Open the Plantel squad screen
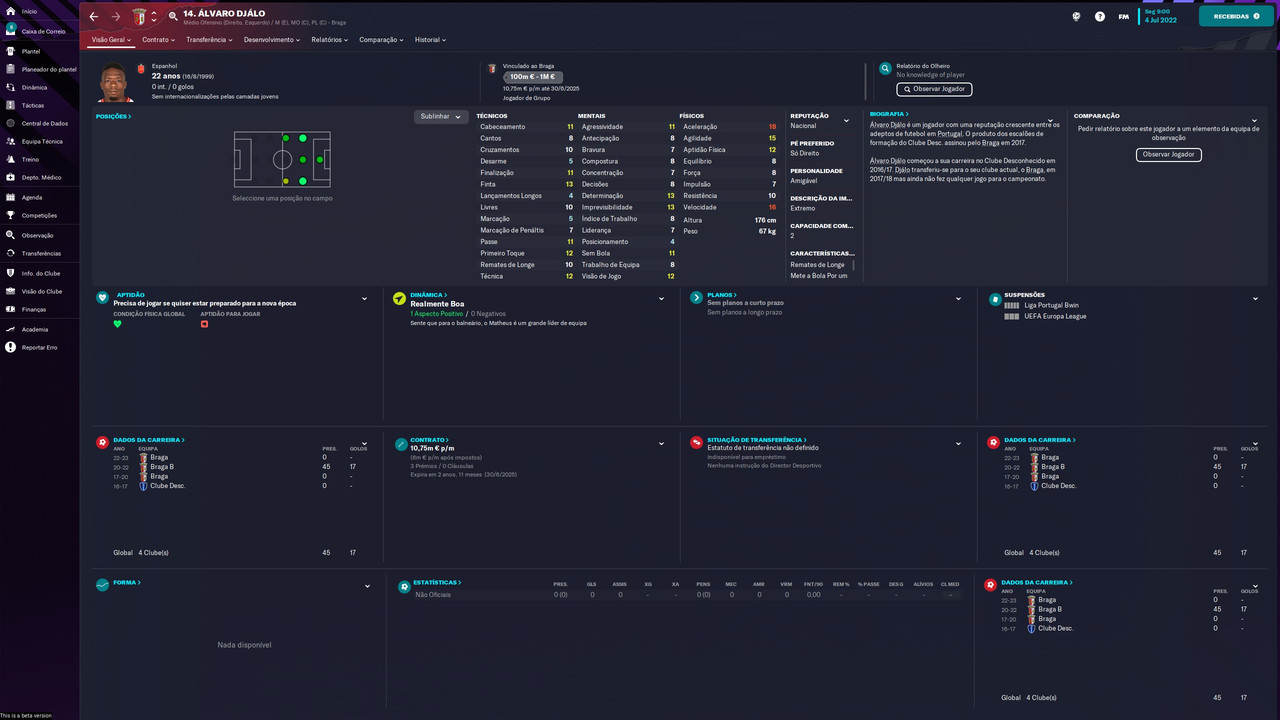 click(x=30, y=51)
